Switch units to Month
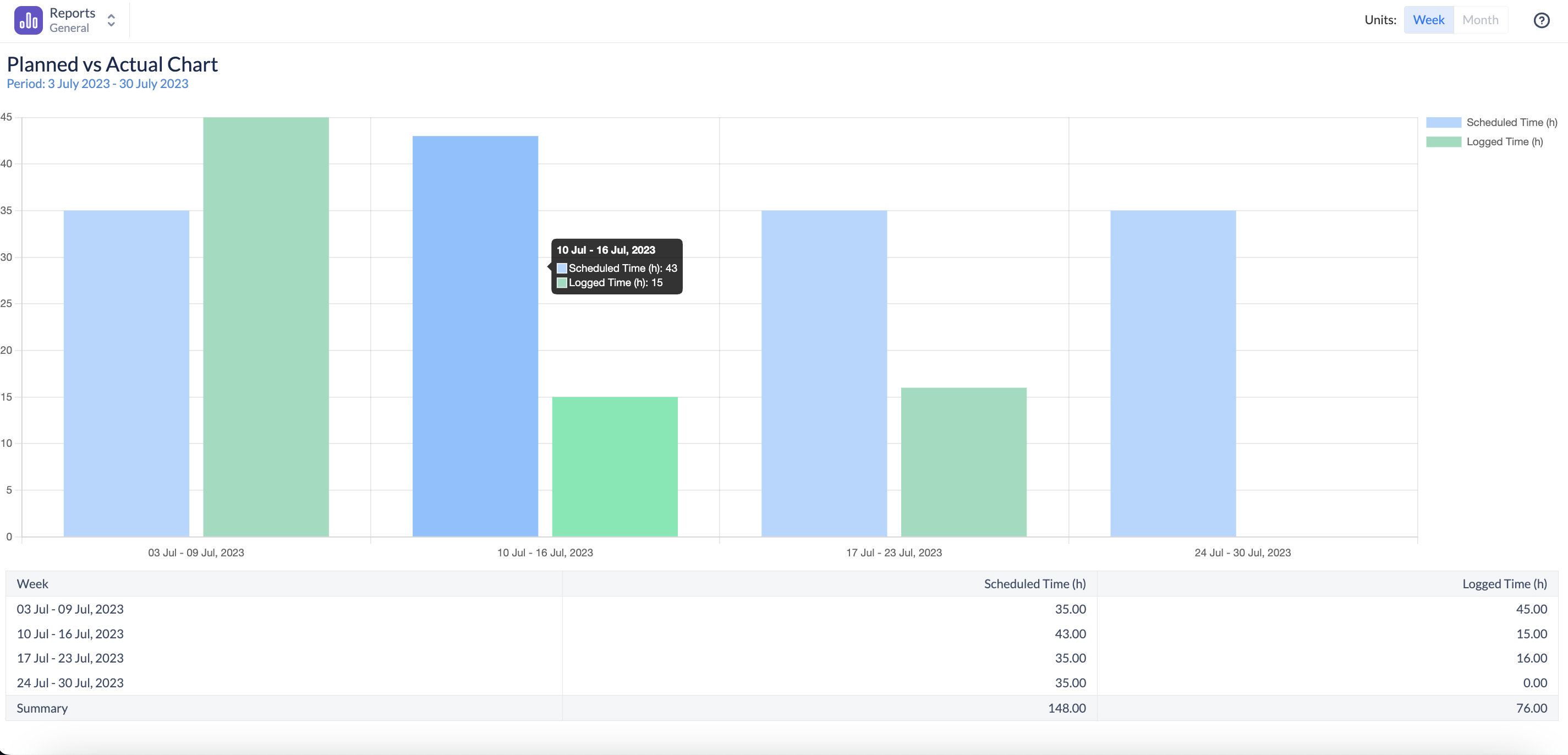The height and width of the screenshot is (755, 1568). coord(1480,20)
